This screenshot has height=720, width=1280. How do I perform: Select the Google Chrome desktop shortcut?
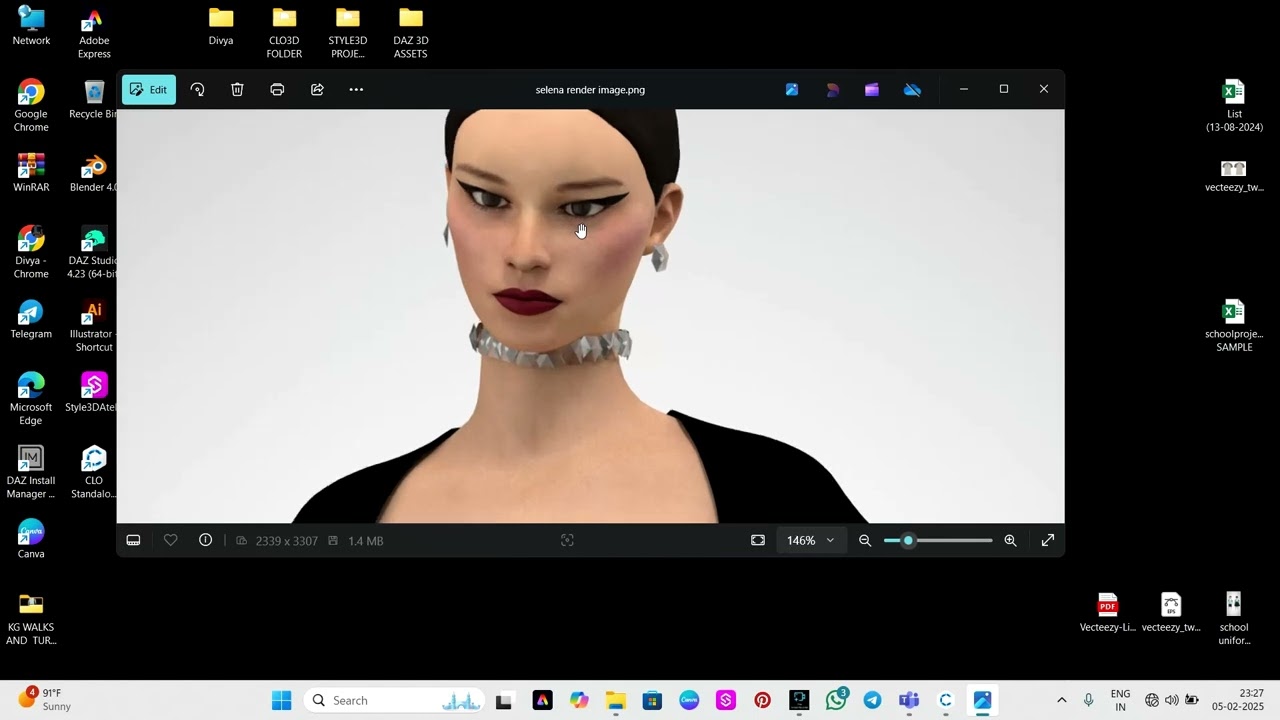coord(31,106)
